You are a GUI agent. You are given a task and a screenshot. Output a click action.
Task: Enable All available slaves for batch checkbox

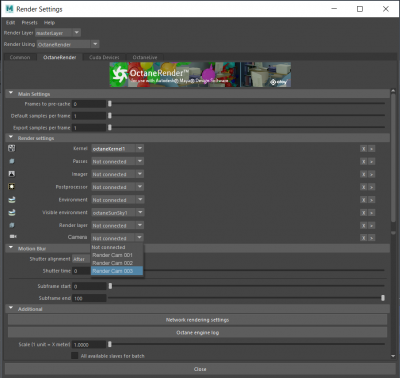tap(75, 356)
